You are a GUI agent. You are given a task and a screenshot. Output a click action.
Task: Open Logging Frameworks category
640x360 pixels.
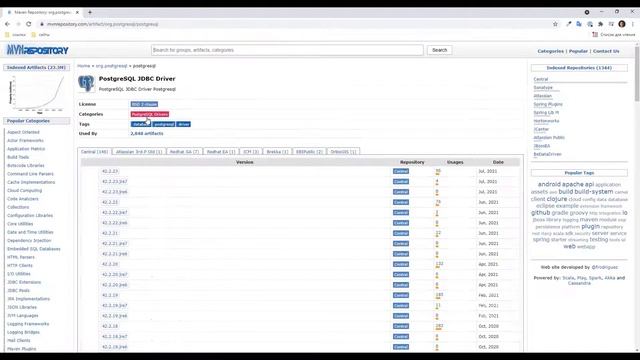[28, 324]
